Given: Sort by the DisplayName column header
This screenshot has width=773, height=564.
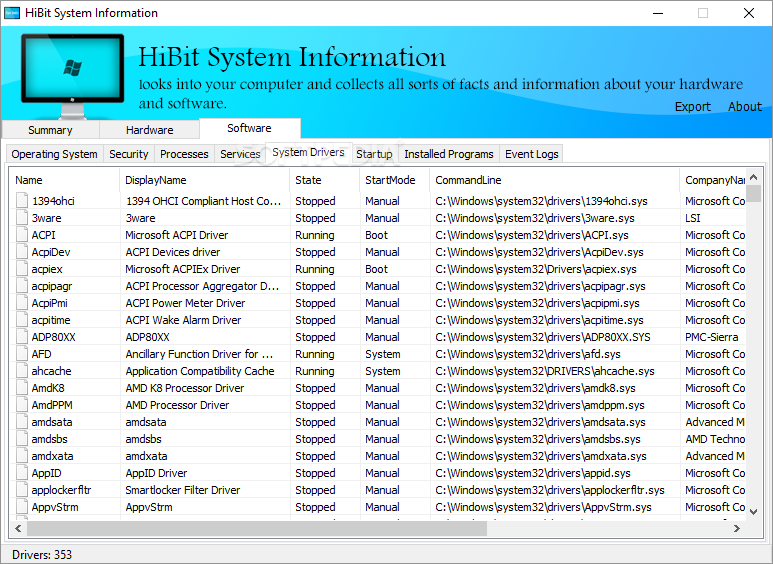Looking at the screenshot, I should (205, 180).
